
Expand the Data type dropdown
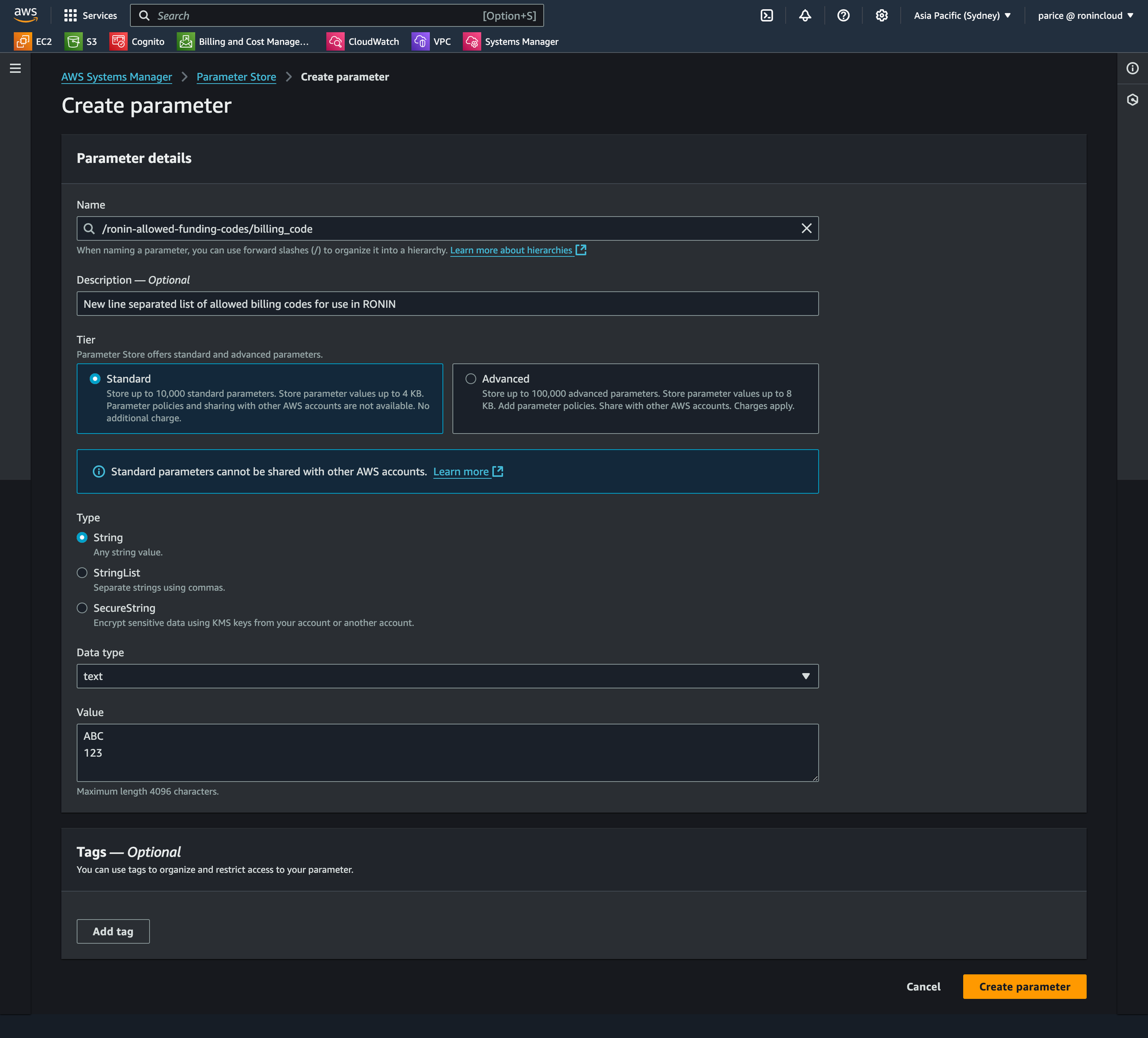(x=447, y=676)
